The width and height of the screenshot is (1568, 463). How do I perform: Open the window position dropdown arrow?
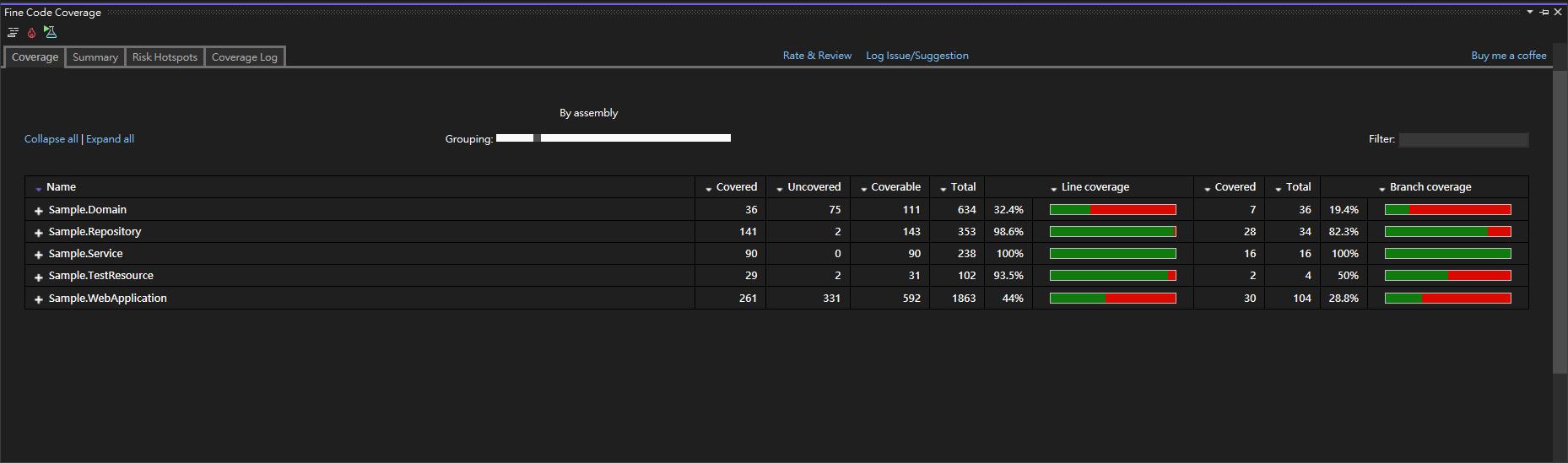pos(1530,13)
